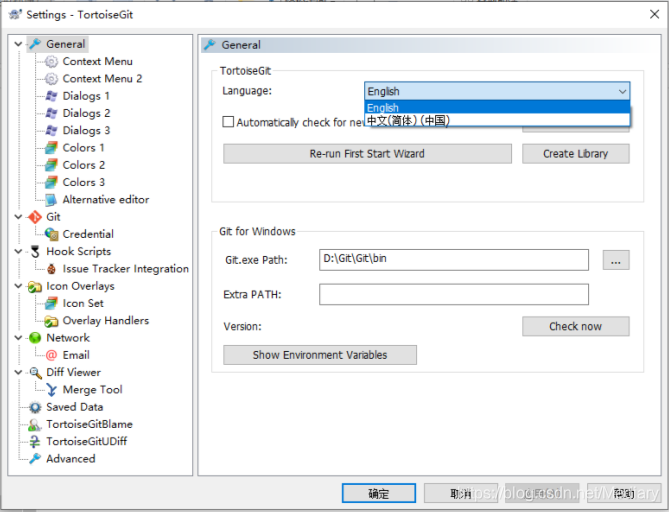The image size is (669, 512).
Task: Select English in the language list
Action: click(x=497, y=107)
